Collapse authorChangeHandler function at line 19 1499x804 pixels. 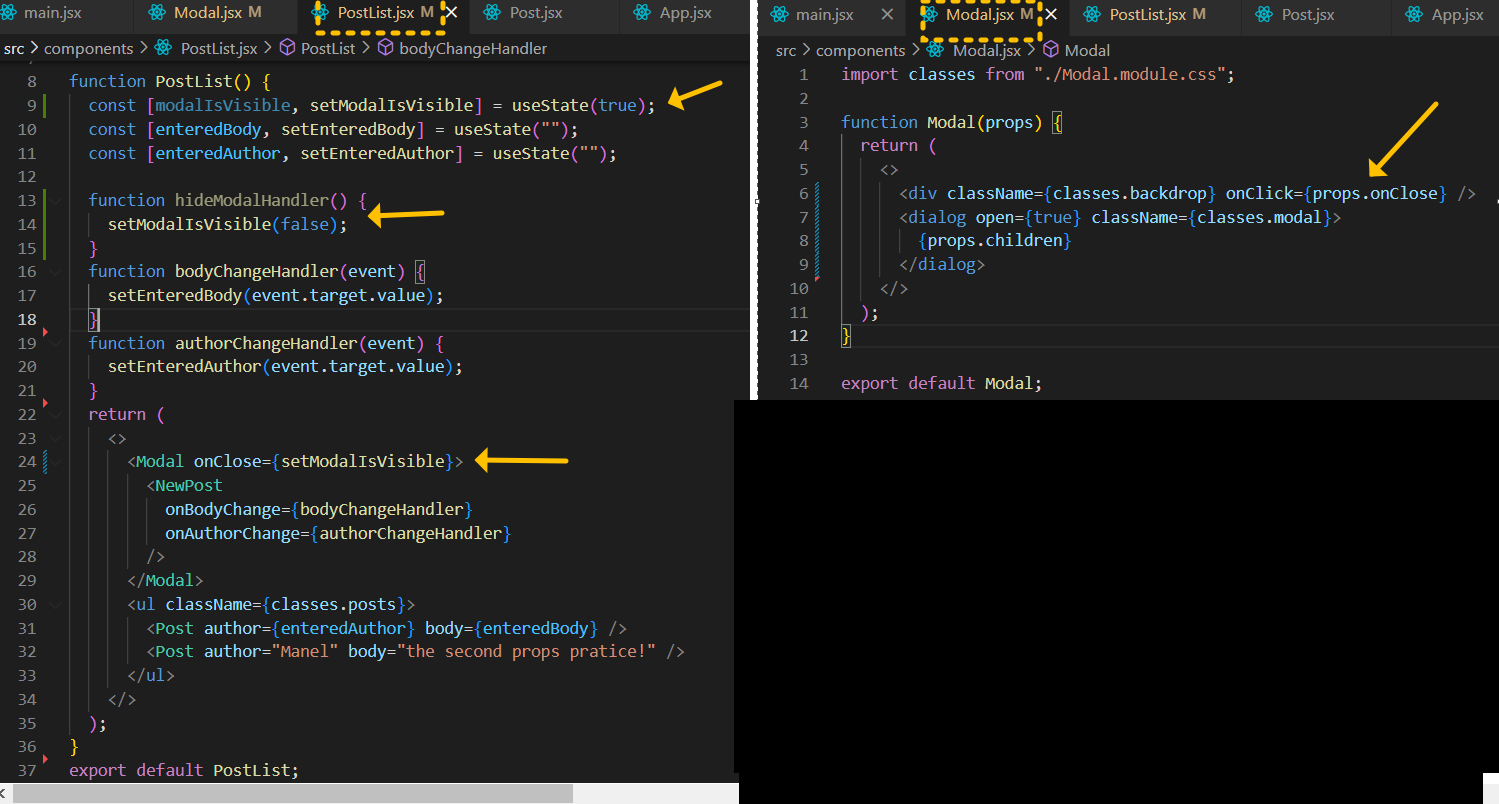[x=55, y=343]
